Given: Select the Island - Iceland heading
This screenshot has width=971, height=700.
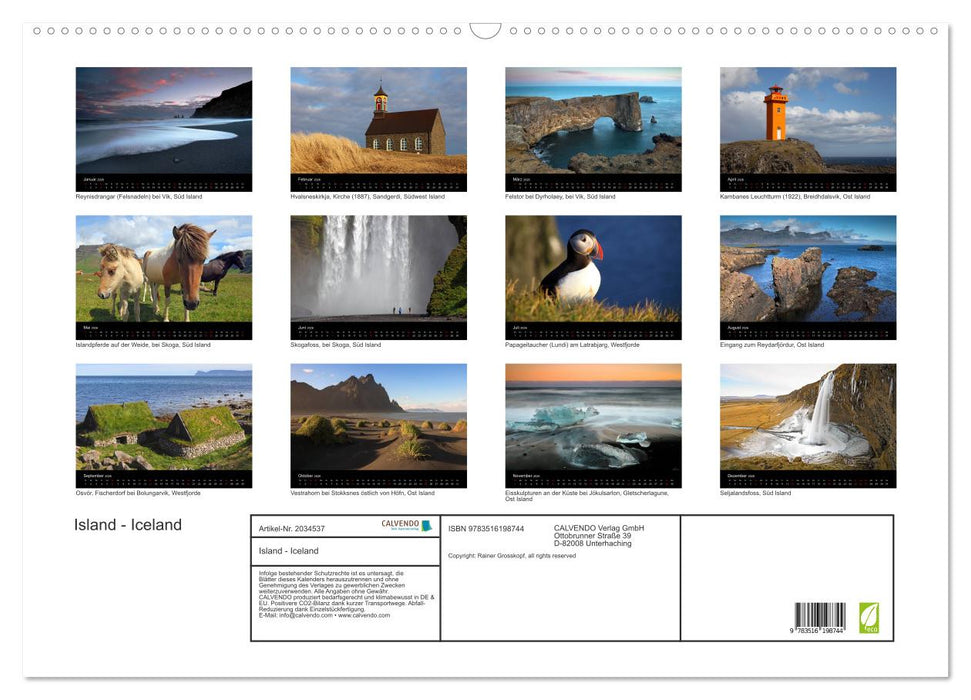Looking at the screenshot, I should point(126,524).
